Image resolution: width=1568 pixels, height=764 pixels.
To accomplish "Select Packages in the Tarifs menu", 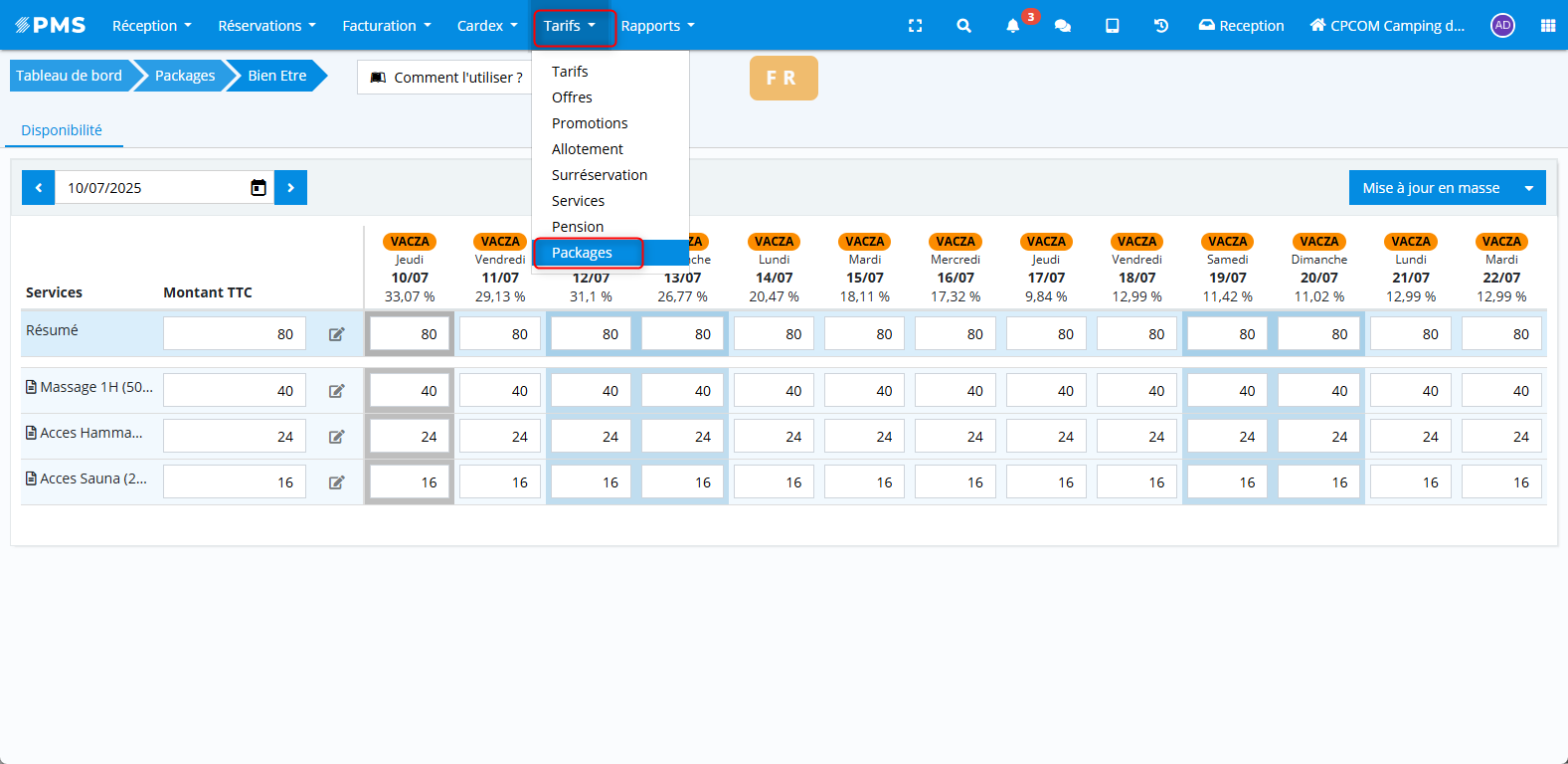I will (582, 253).
